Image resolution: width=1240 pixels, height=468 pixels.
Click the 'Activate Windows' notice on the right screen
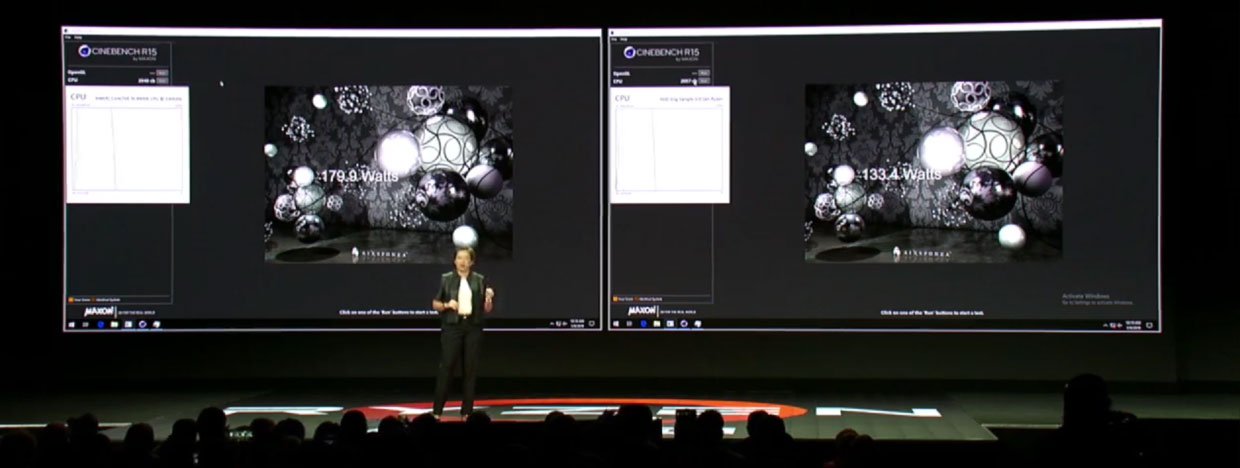(x=1098, y=299)
